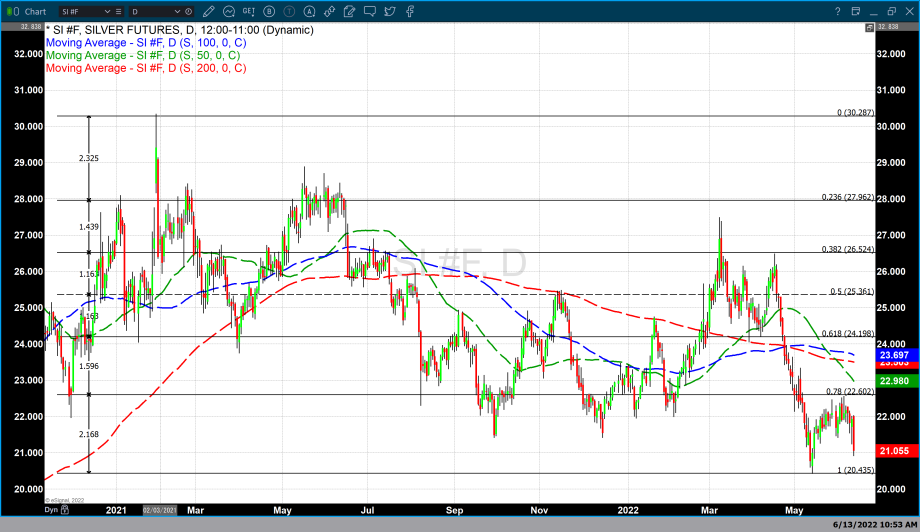
Task: Open the symbol list menu icon
Action: pyautogui.click(x=118, y=11)
